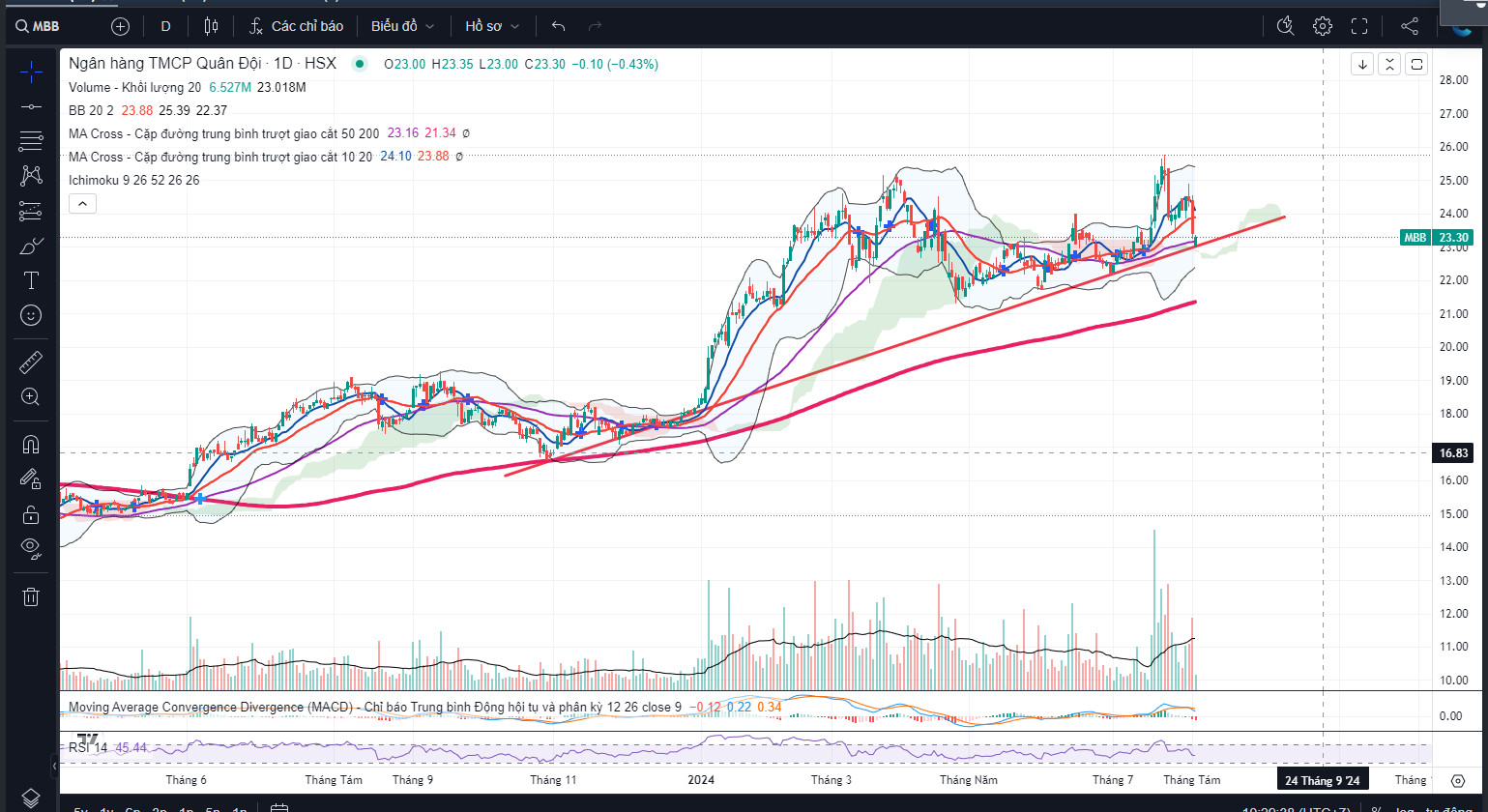Click the 28.00 price scale value
This screenshot has height=812, width=1488.
point(1453,80)
